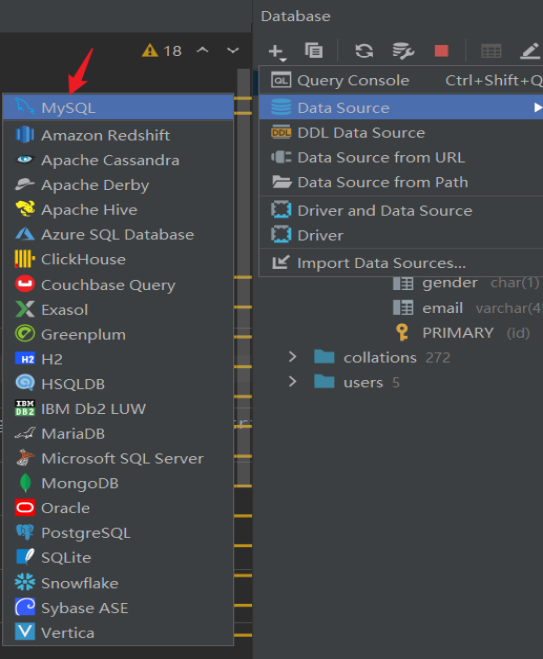Click the plus New button in Database toolbar

[277, 52]
